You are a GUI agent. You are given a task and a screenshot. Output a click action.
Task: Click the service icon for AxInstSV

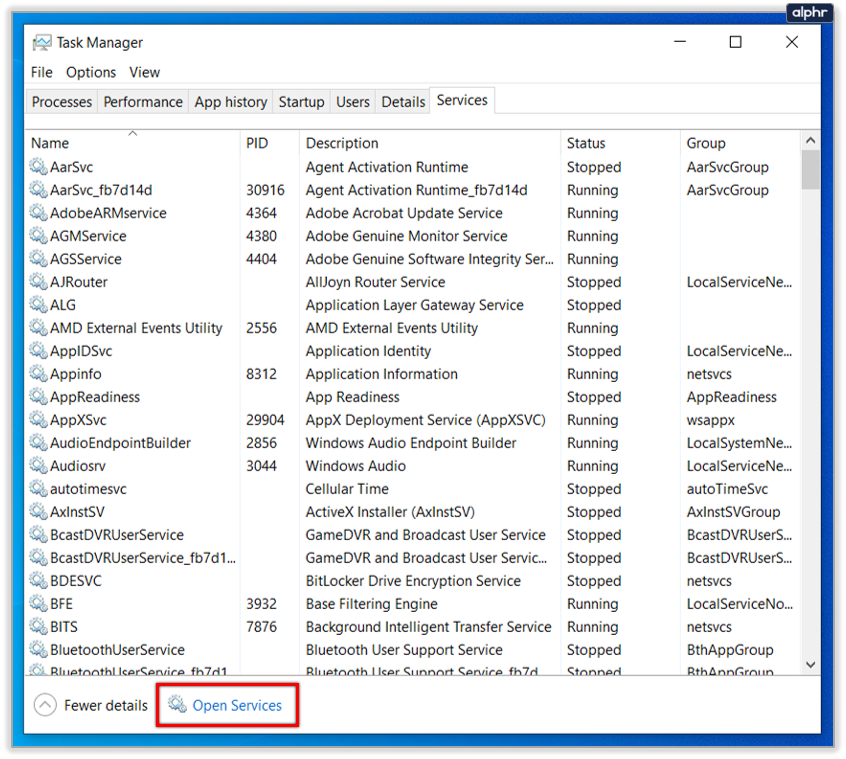point(38,511)
